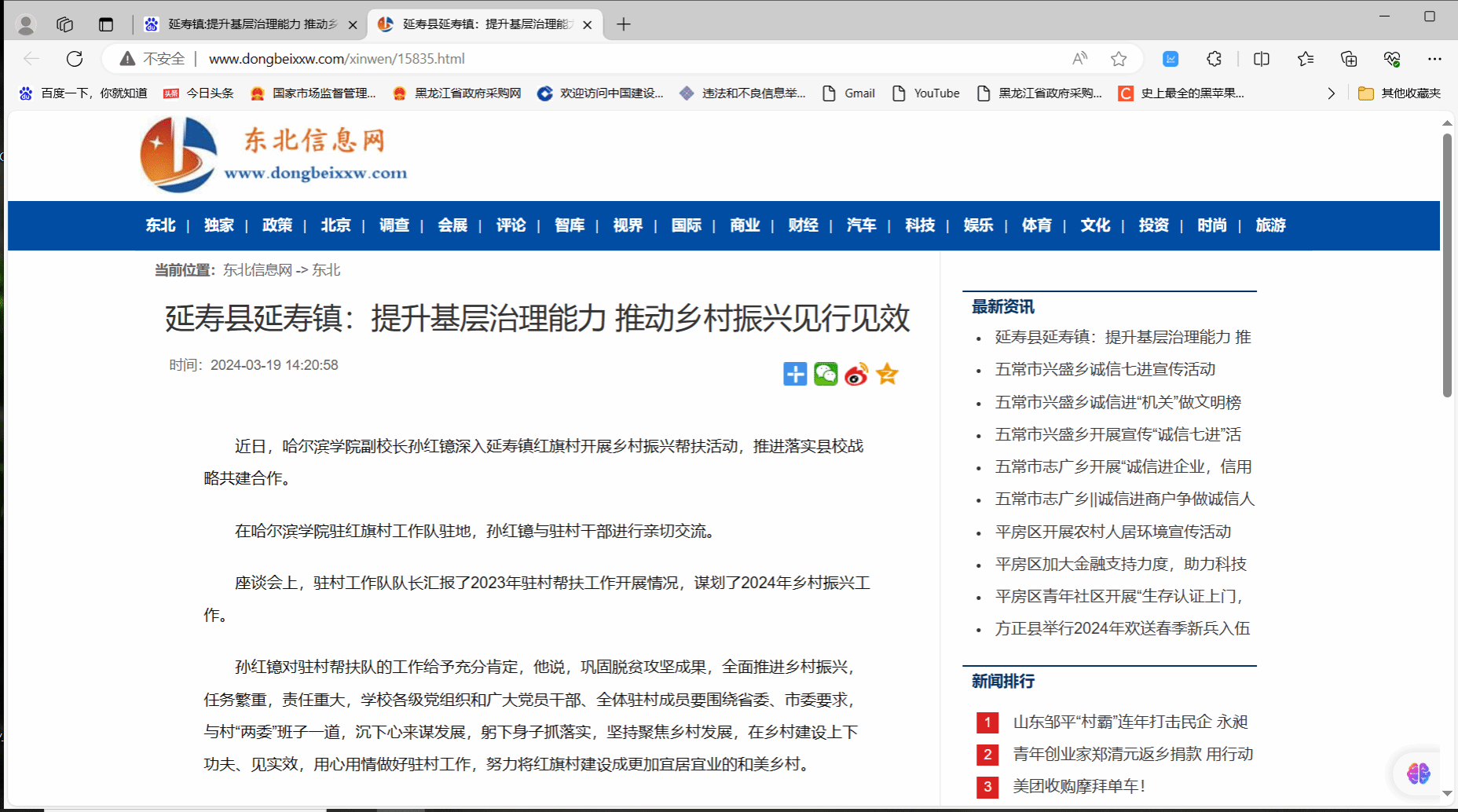Screen dimensions: 1458x812
Task: Expand hidden bookmarks bar overflow chevron
Action: pos(1331,93)
